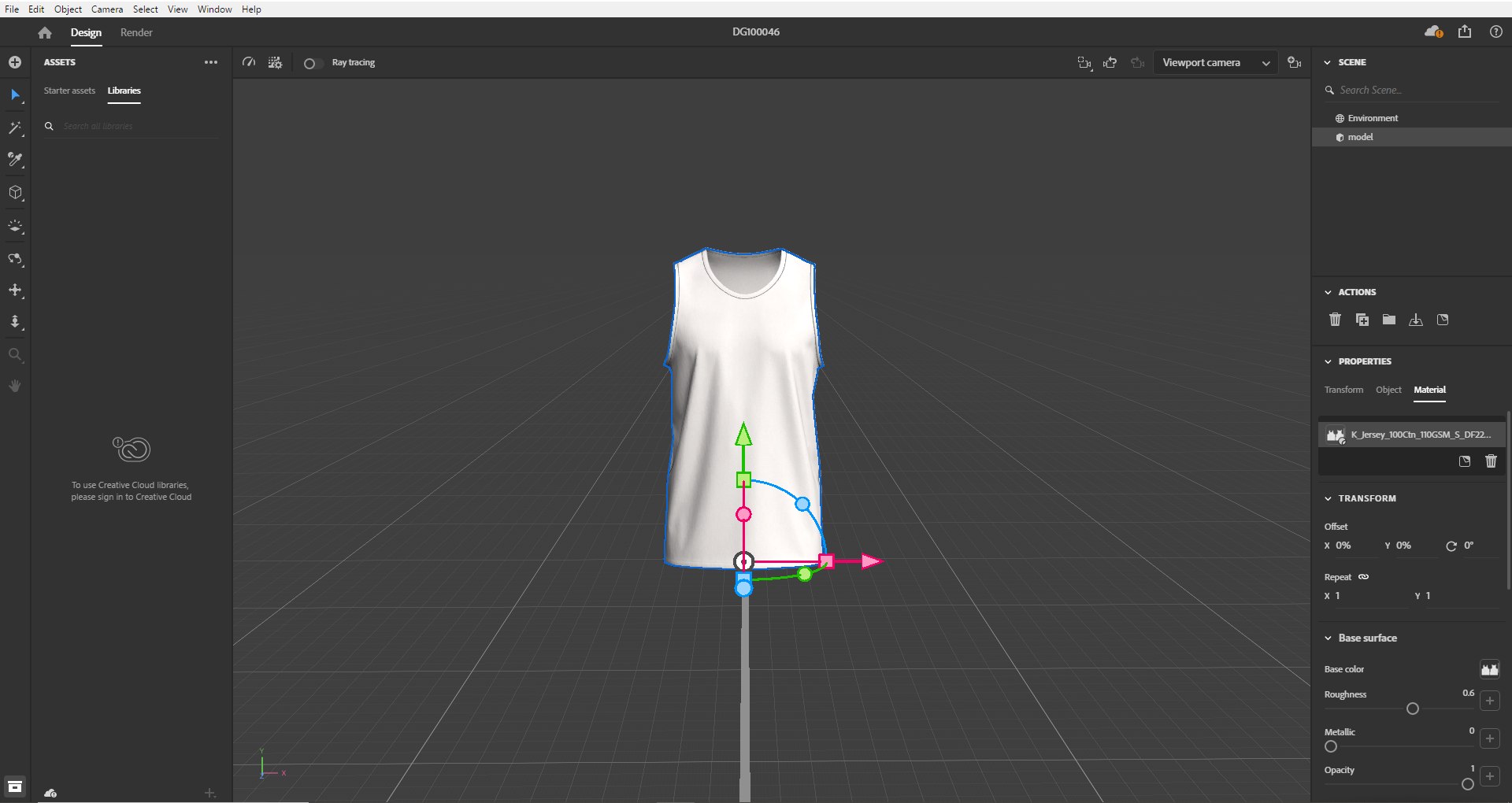Click the Search all libraries field
This screenshot has width=1512, height=803.
click(132, 126)
